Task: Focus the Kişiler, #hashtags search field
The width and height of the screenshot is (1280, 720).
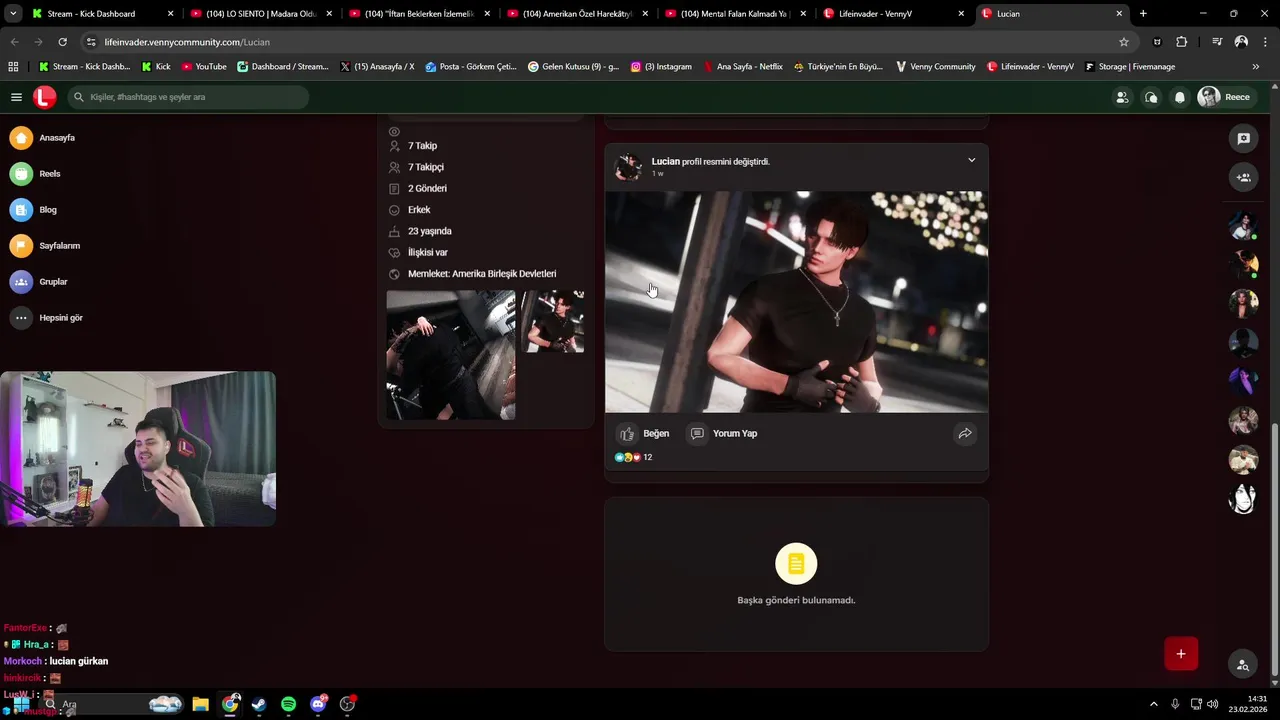Action: click(x=189, y=97)
